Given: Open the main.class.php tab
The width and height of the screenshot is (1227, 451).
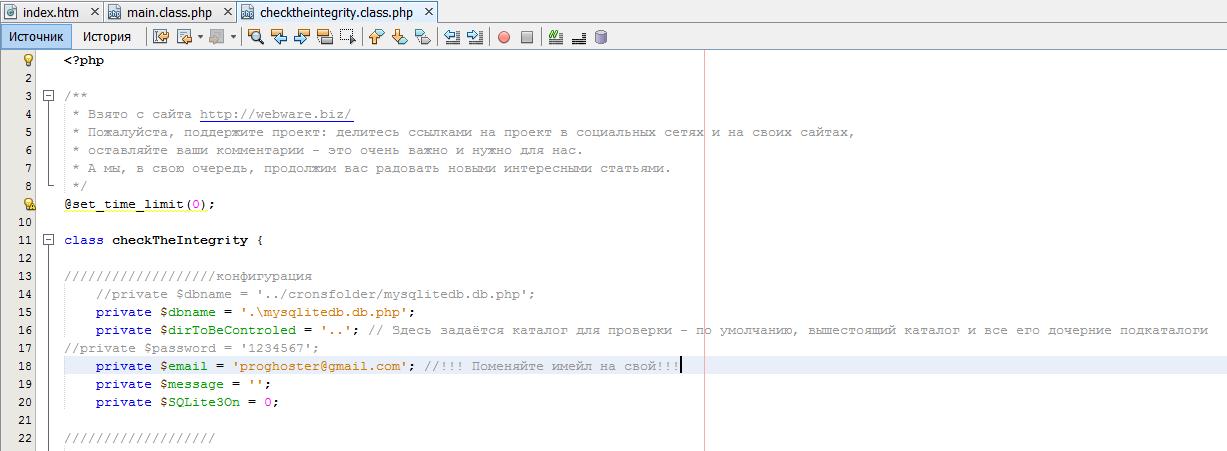Looking at the screenshot, I should coord(169,12).
